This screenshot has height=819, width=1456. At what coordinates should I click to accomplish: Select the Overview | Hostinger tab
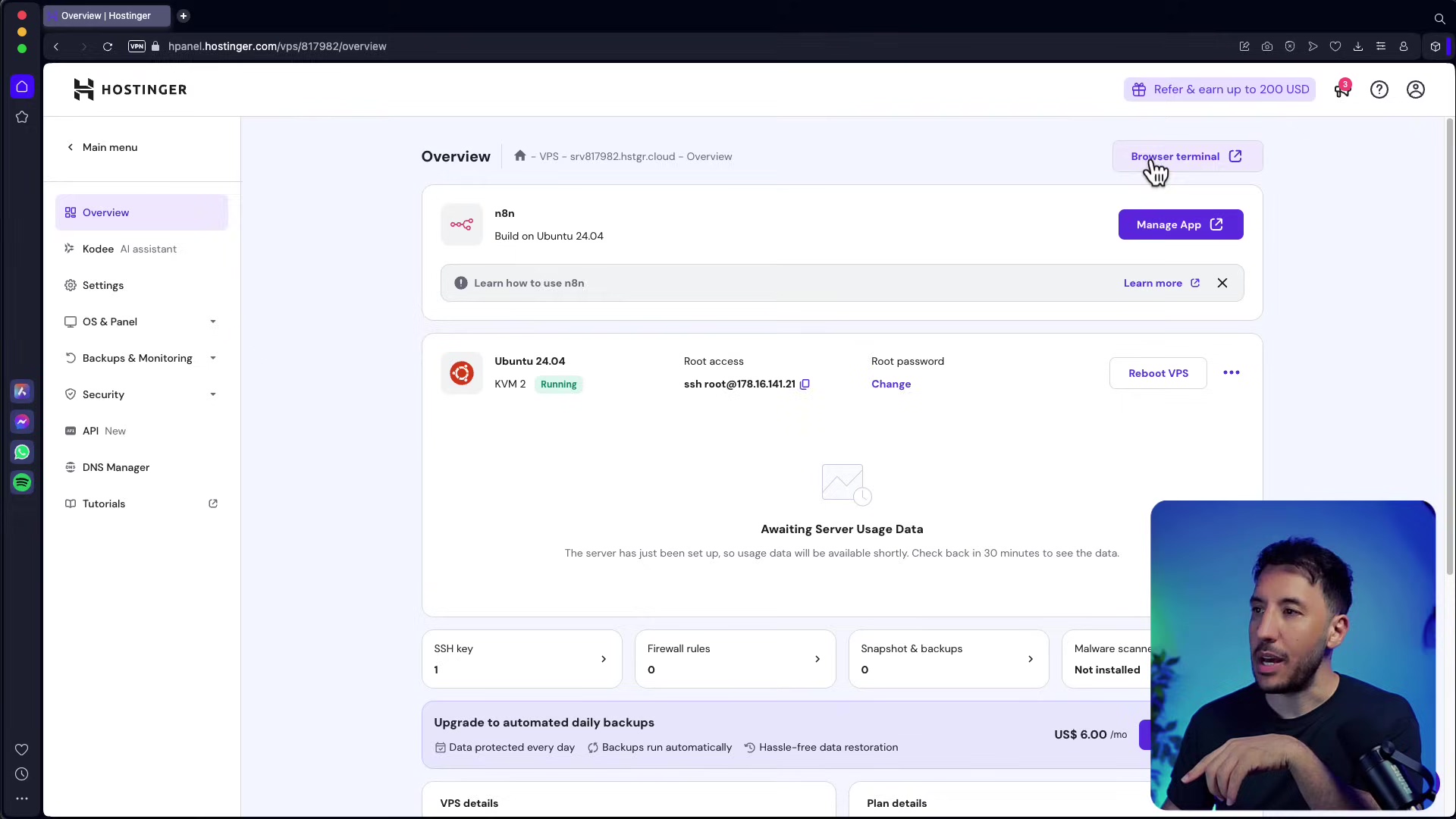[x=106, y=16]
